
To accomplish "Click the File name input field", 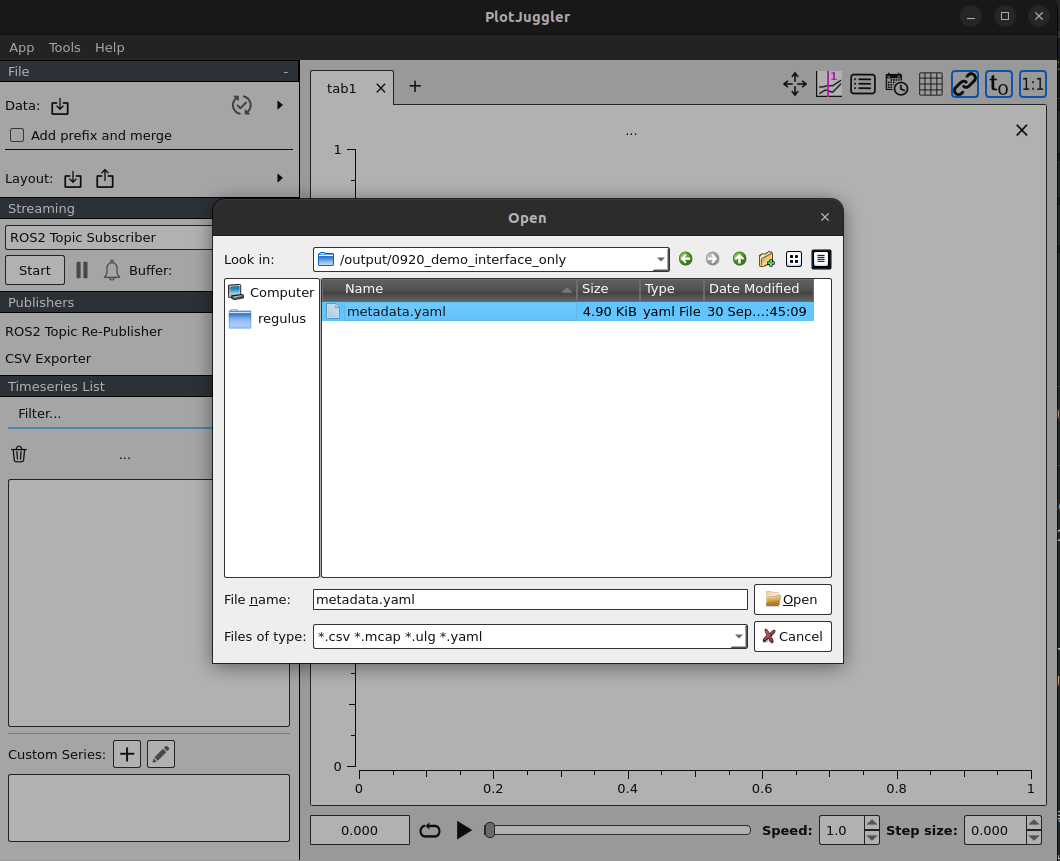I will 530,599.
